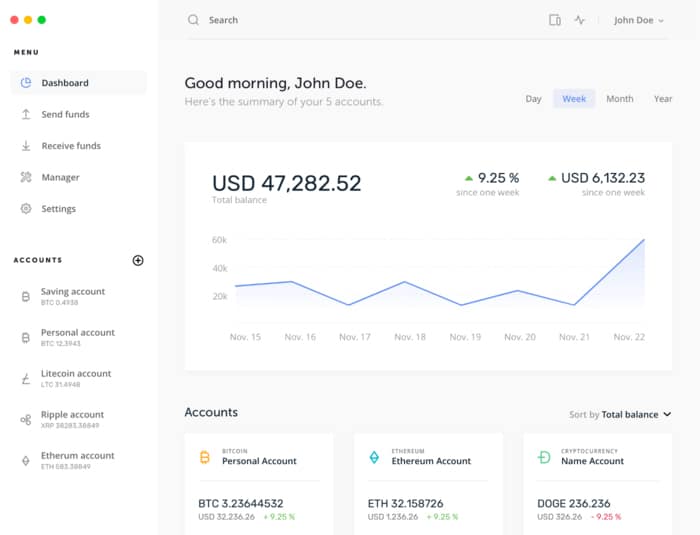Click the add account plus icon
The width and height of the screenshot is (700, 535).
coord(138,260)
